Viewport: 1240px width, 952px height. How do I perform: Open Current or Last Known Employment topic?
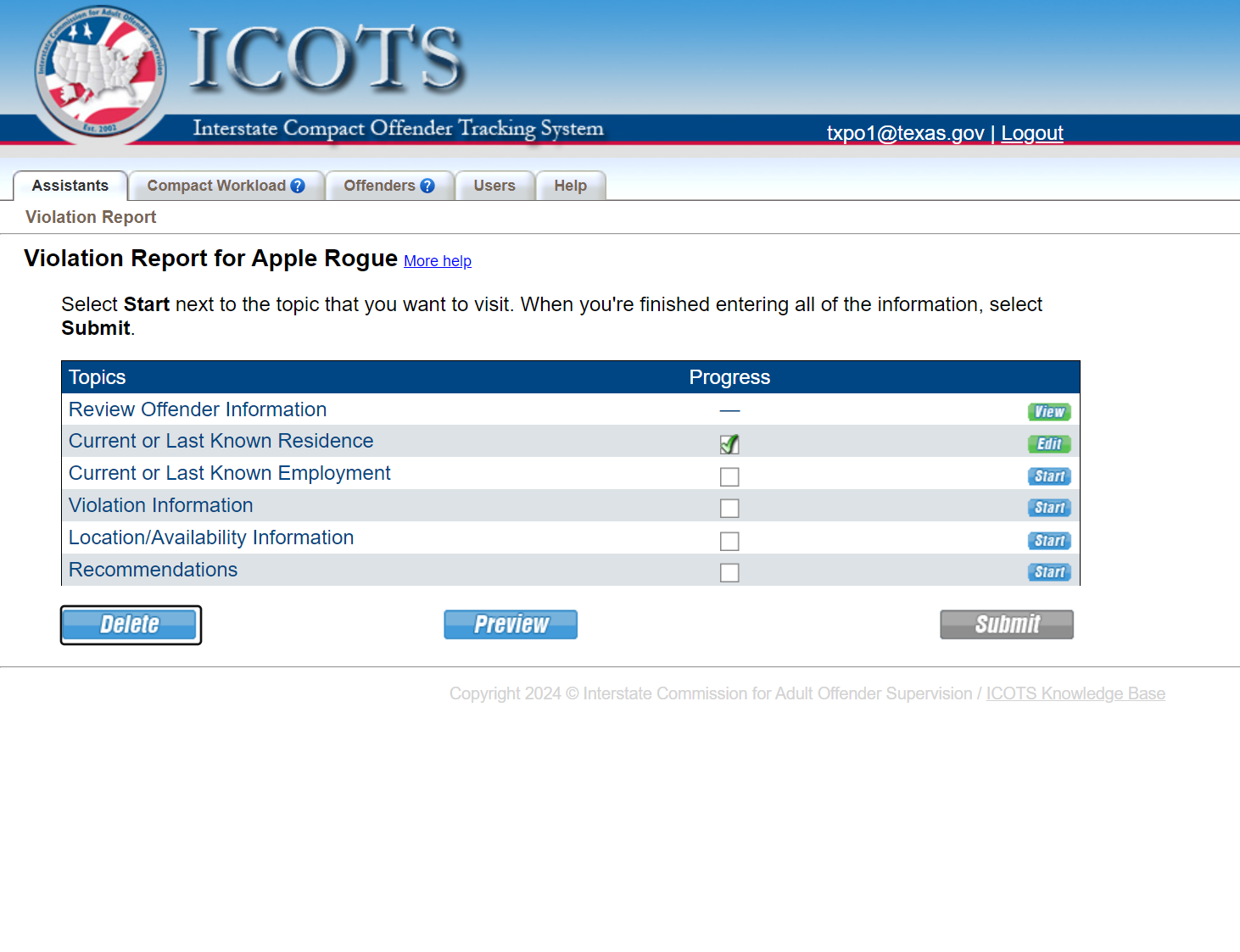(230, 473)
